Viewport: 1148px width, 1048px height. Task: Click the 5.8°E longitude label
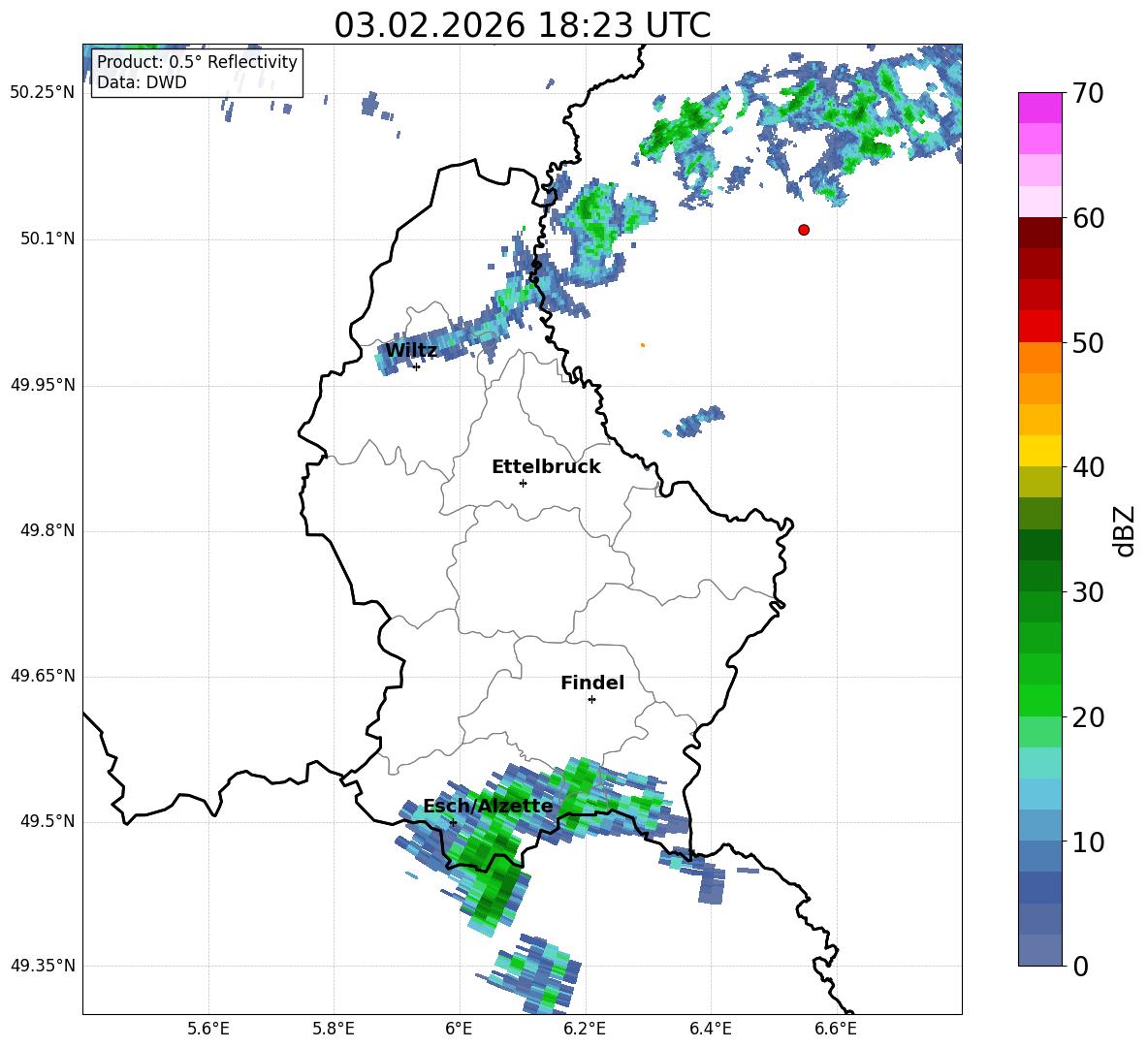pyautogui.click(x=334, y=1029)
